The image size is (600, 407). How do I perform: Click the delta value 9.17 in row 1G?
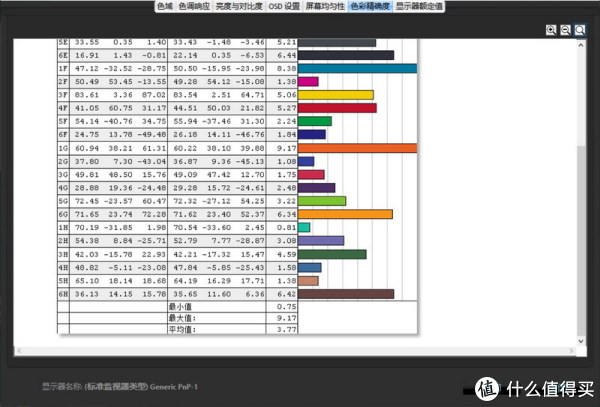[287, 148]
